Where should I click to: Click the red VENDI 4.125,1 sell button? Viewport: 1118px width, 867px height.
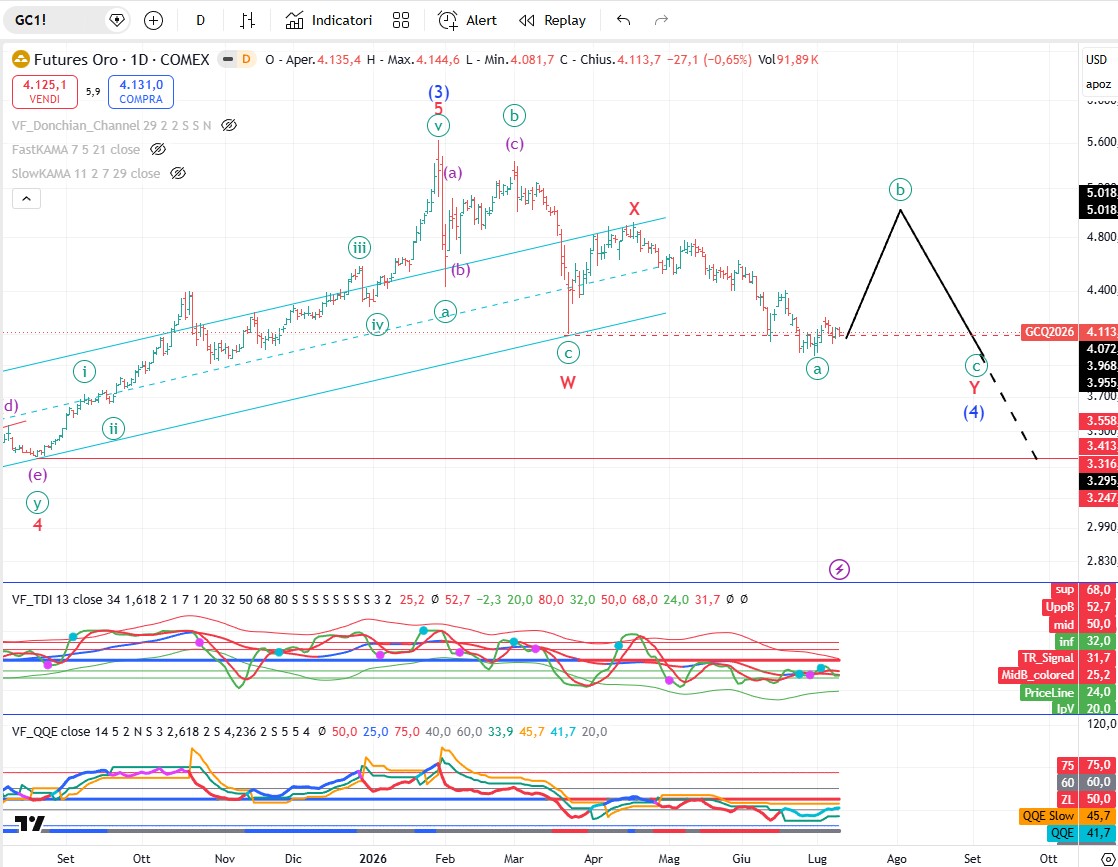pyautogui.click(x=44, y=91)
